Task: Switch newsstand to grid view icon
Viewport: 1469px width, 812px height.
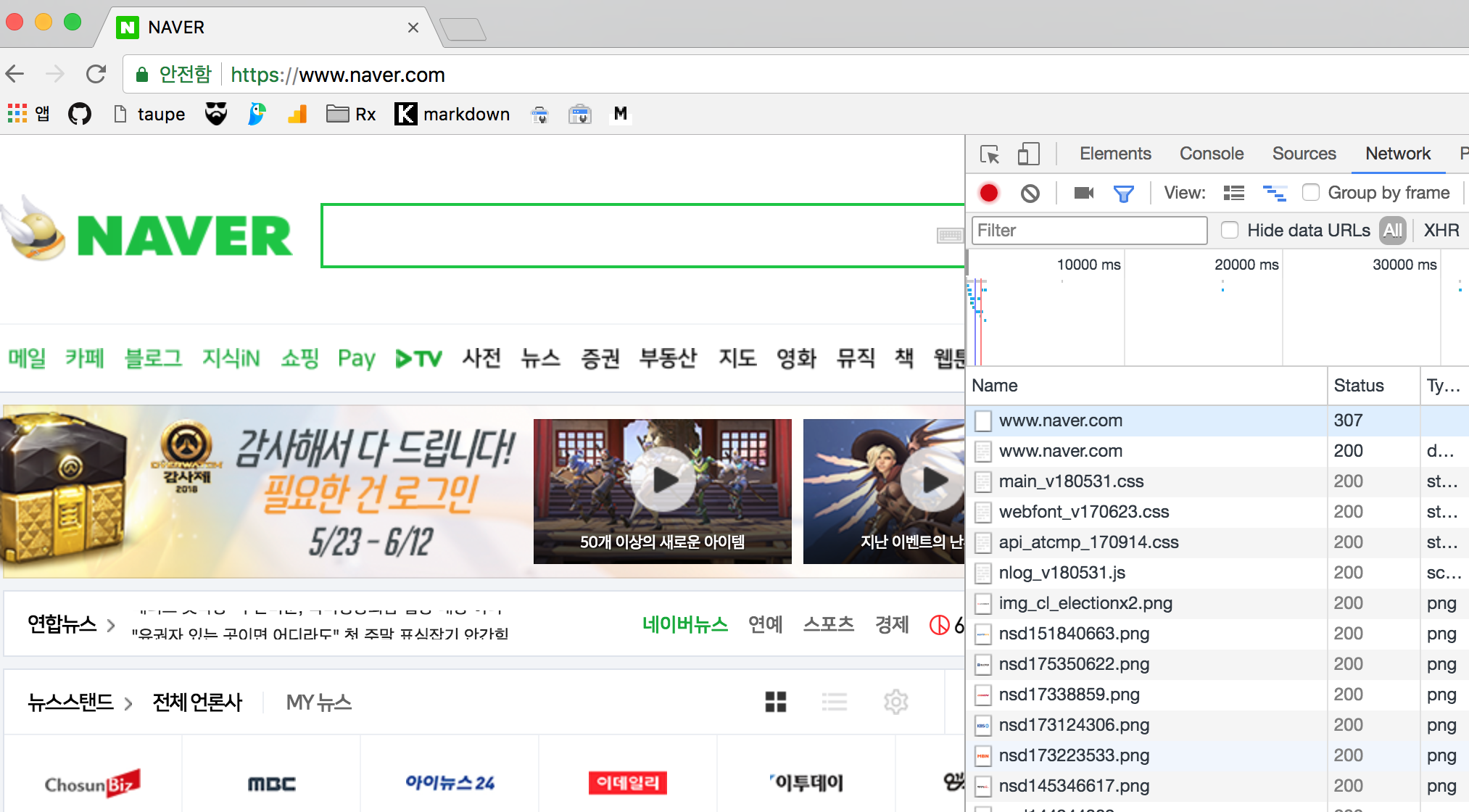Action: click(776, 702)
